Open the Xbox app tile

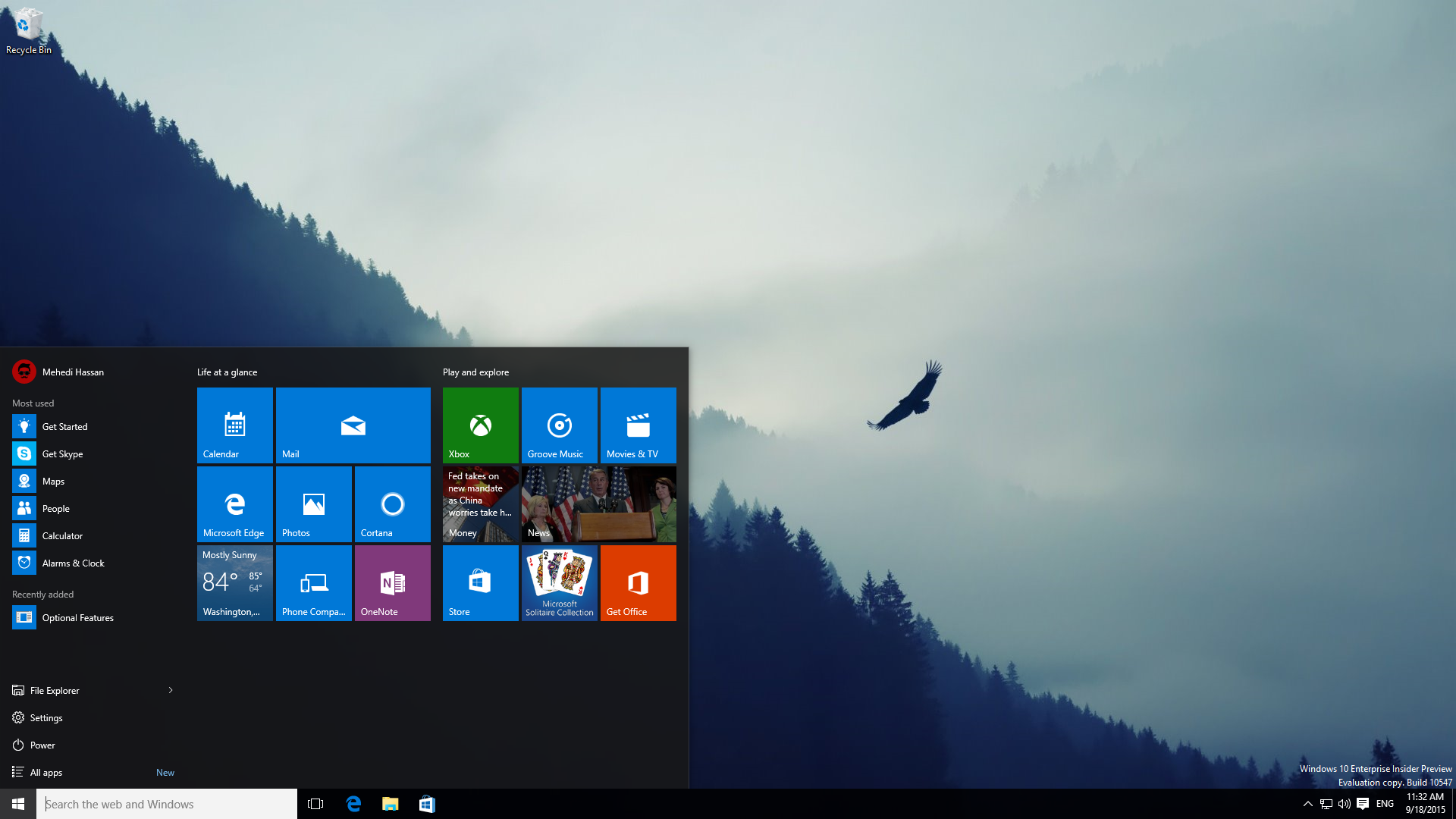(480, 424)
